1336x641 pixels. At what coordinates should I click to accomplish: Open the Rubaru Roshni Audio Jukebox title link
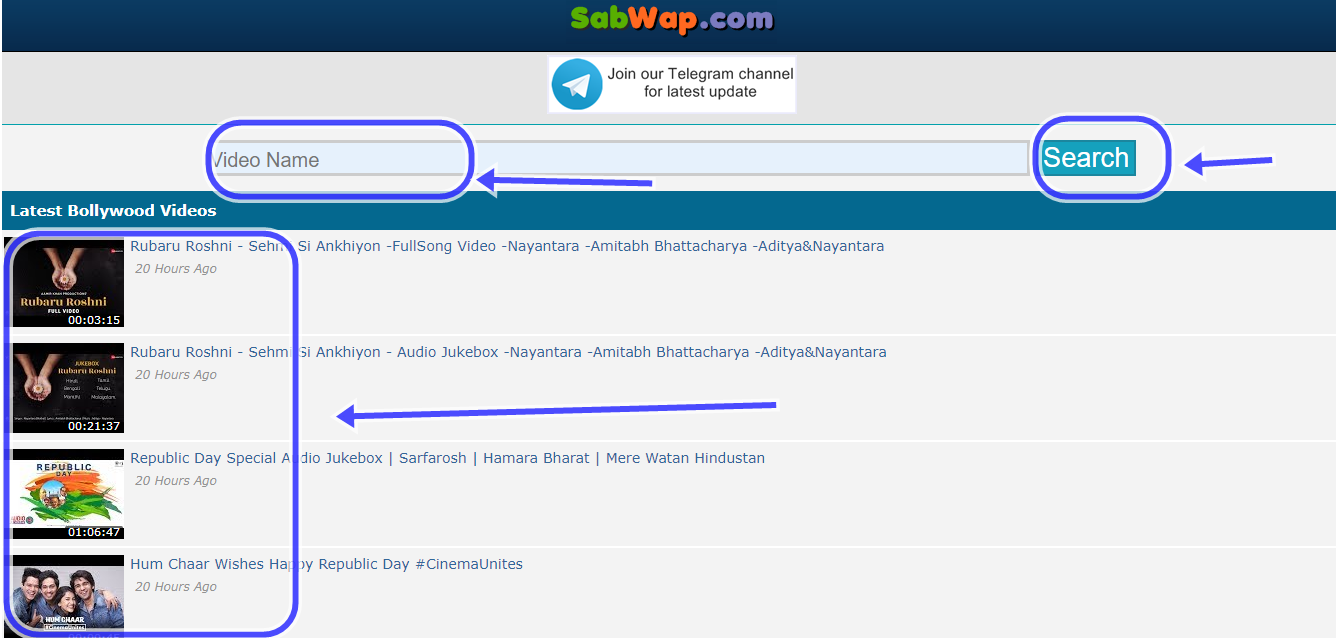(508, 352)
